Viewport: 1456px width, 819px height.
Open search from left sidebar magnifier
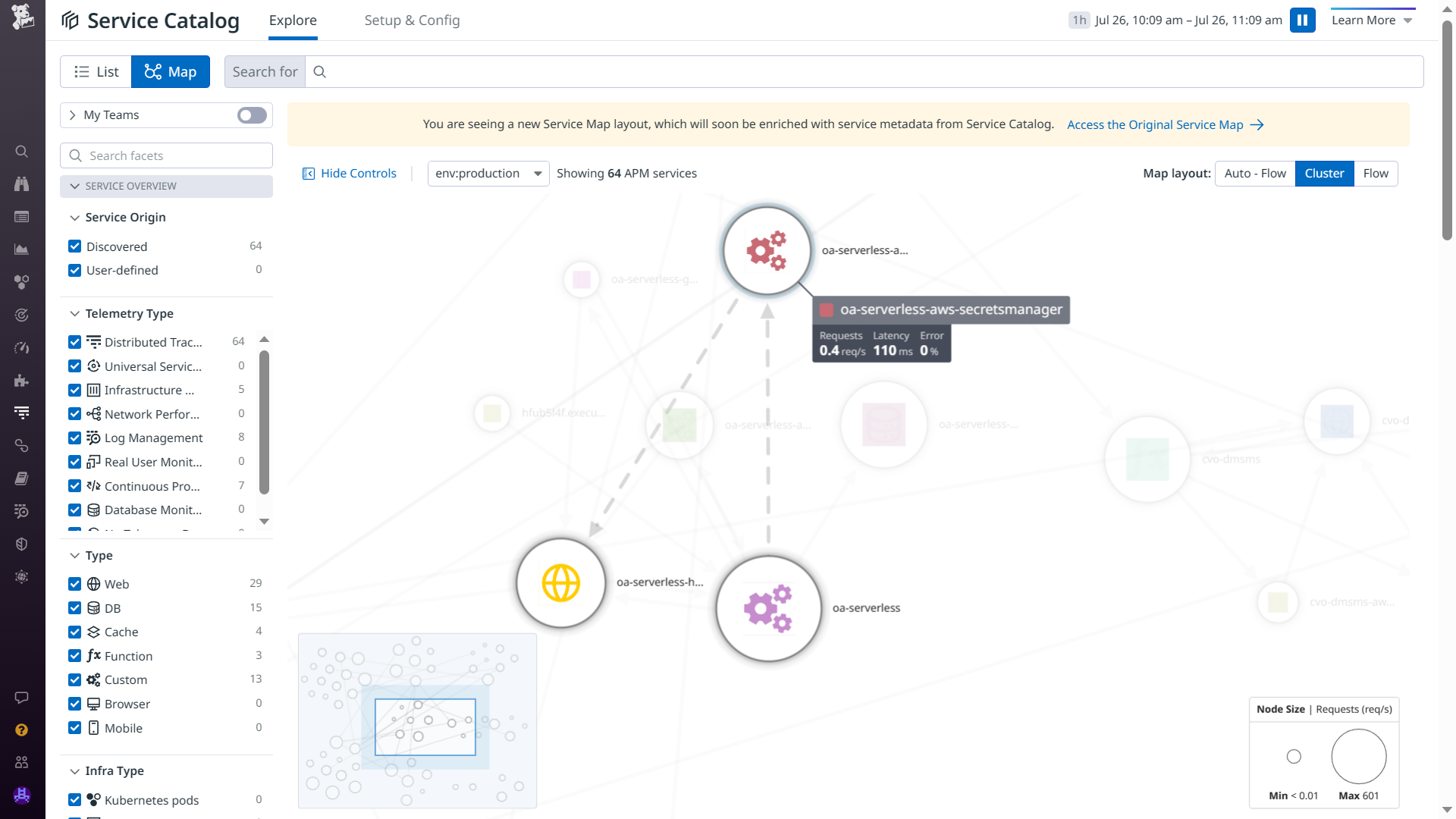click(x=22, y=152)
